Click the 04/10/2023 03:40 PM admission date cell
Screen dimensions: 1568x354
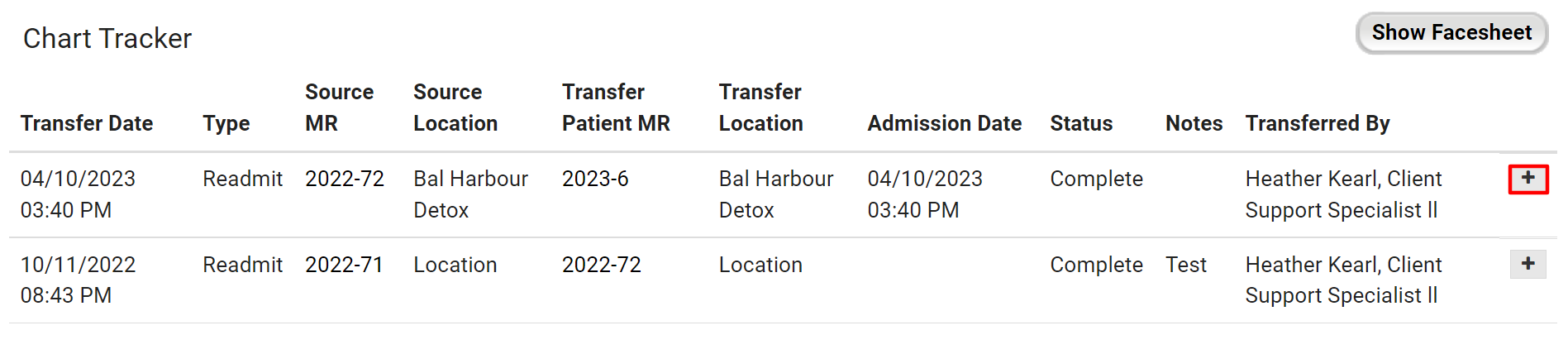coord(924,194)
